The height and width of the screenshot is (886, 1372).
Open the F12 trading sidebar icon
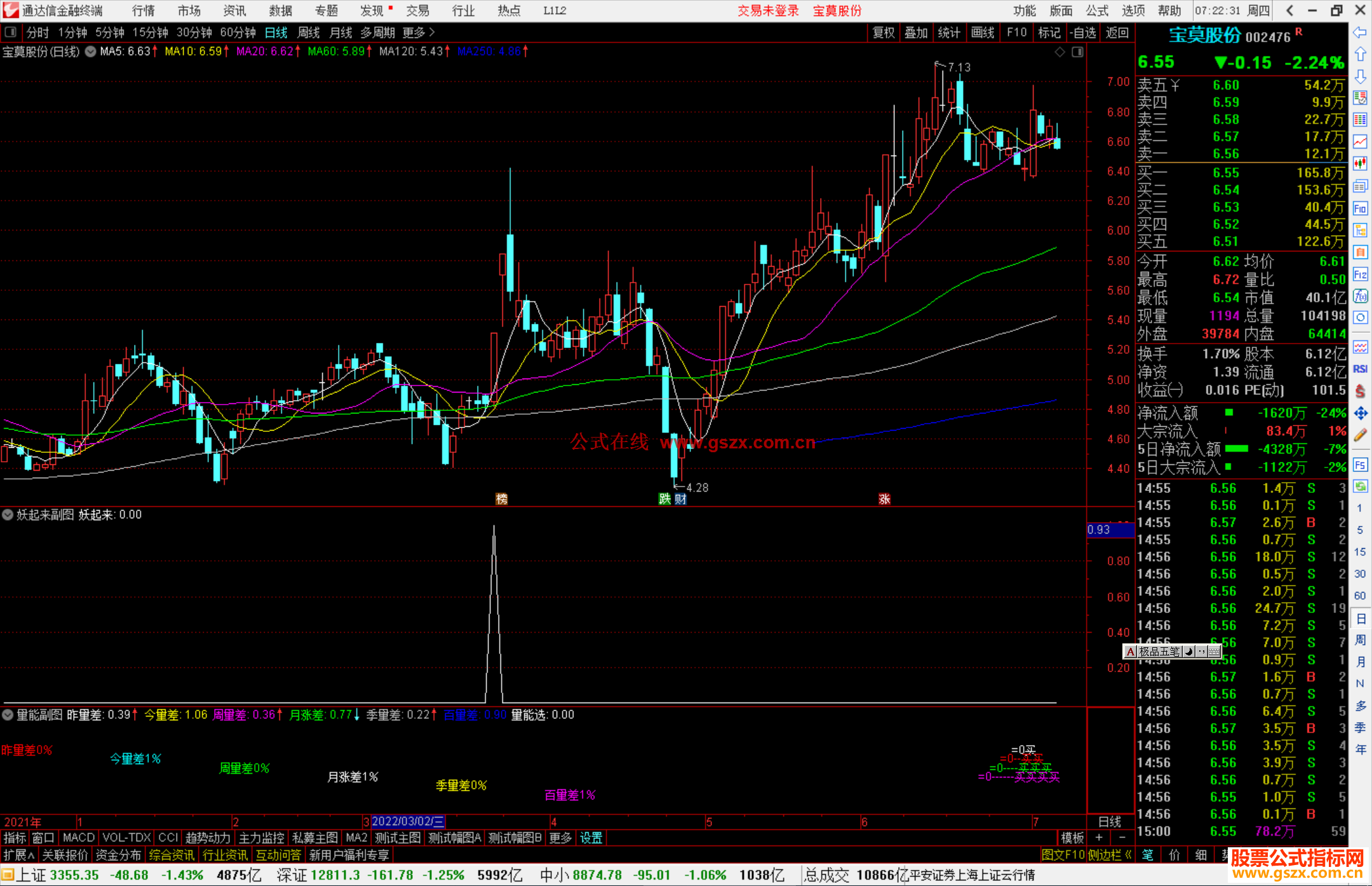[x=1360, y=274]
